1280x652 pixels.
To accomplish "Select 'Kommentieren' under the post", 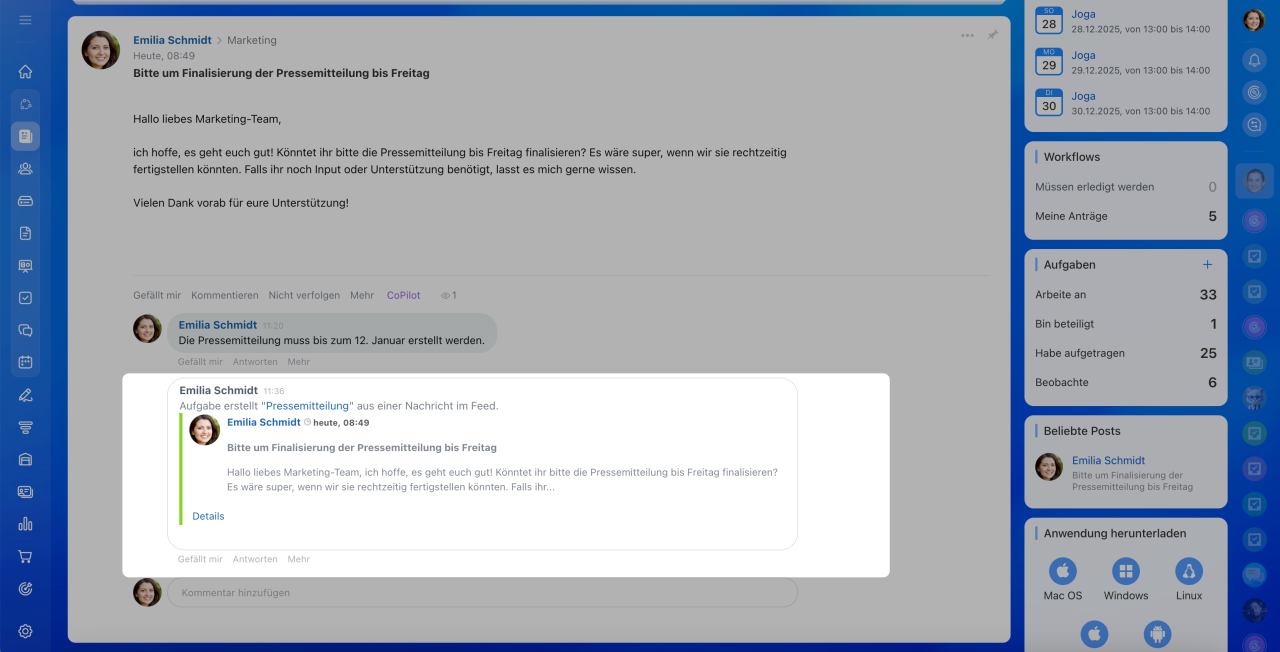I will pyautogui.click(x=225, y=295).
